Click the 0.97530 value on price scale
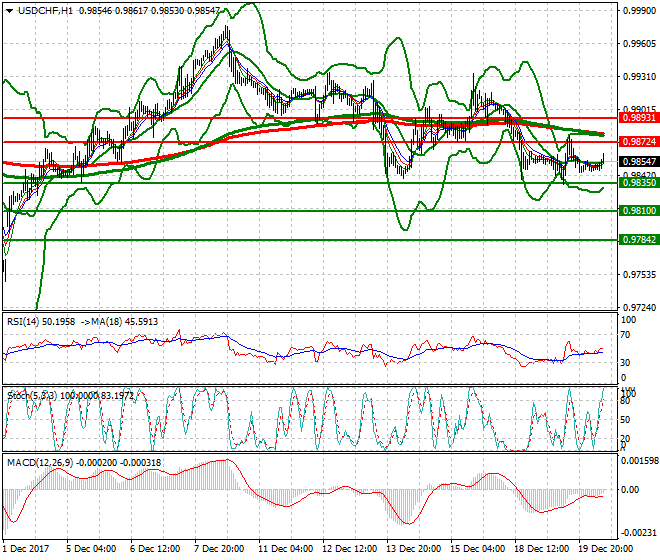The height and width of the screenshot is (560, 660). coord(638,274)
